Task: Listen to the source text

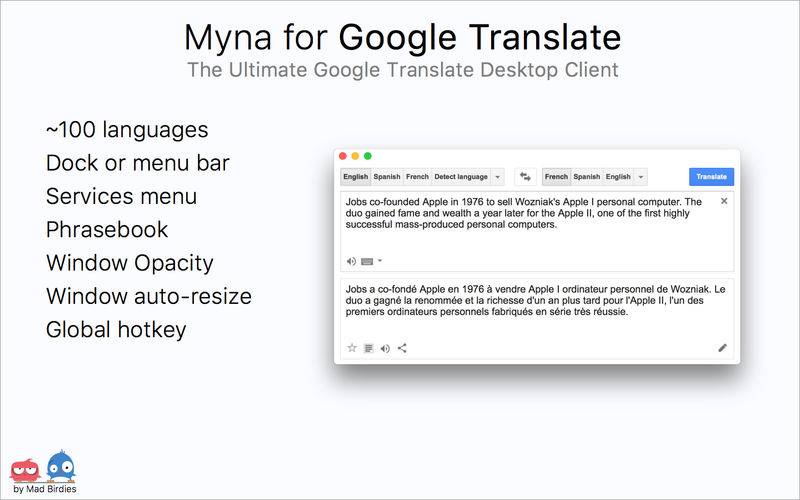Action: click(351, 261)
